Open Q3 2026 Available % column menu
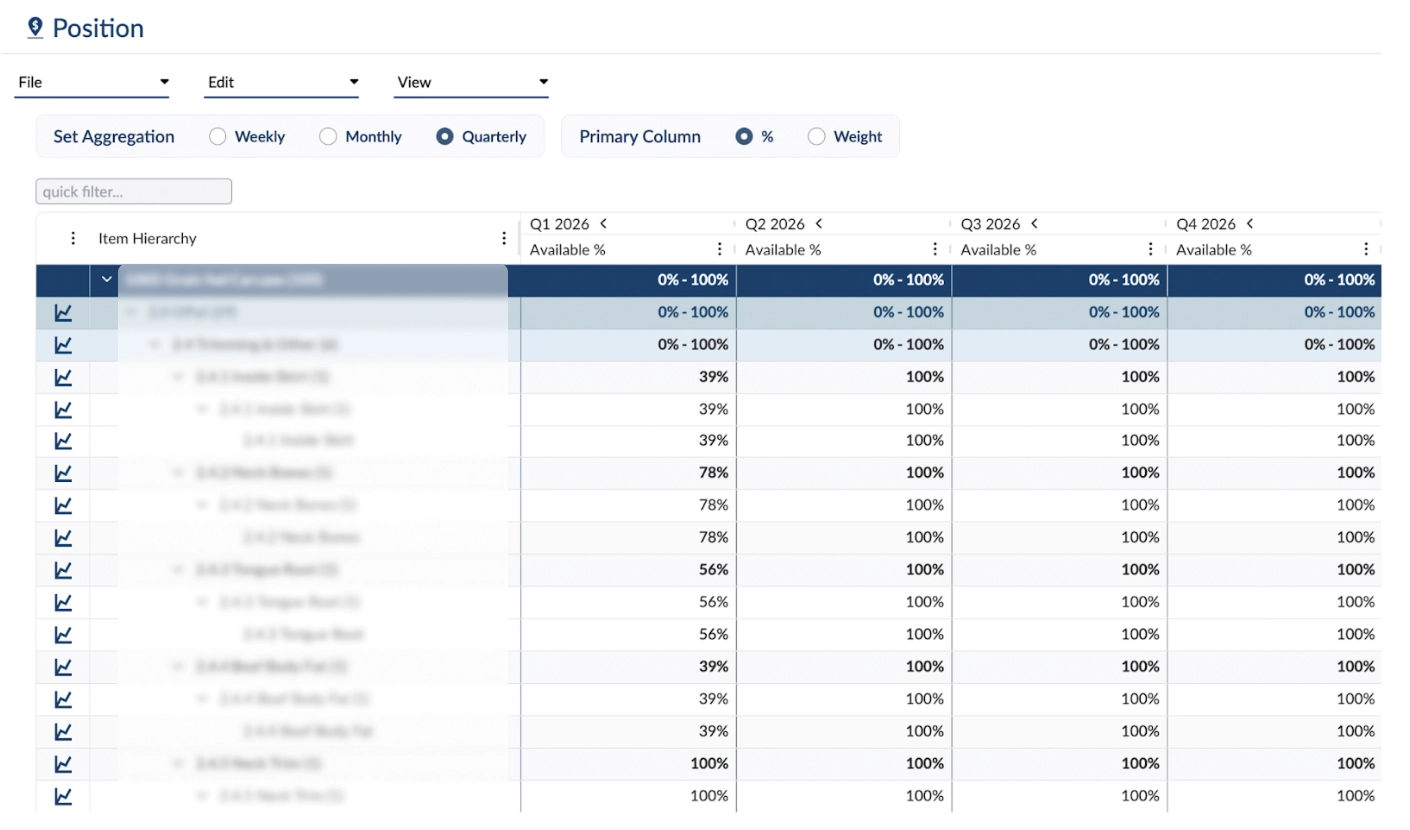 click(1151, 250)
